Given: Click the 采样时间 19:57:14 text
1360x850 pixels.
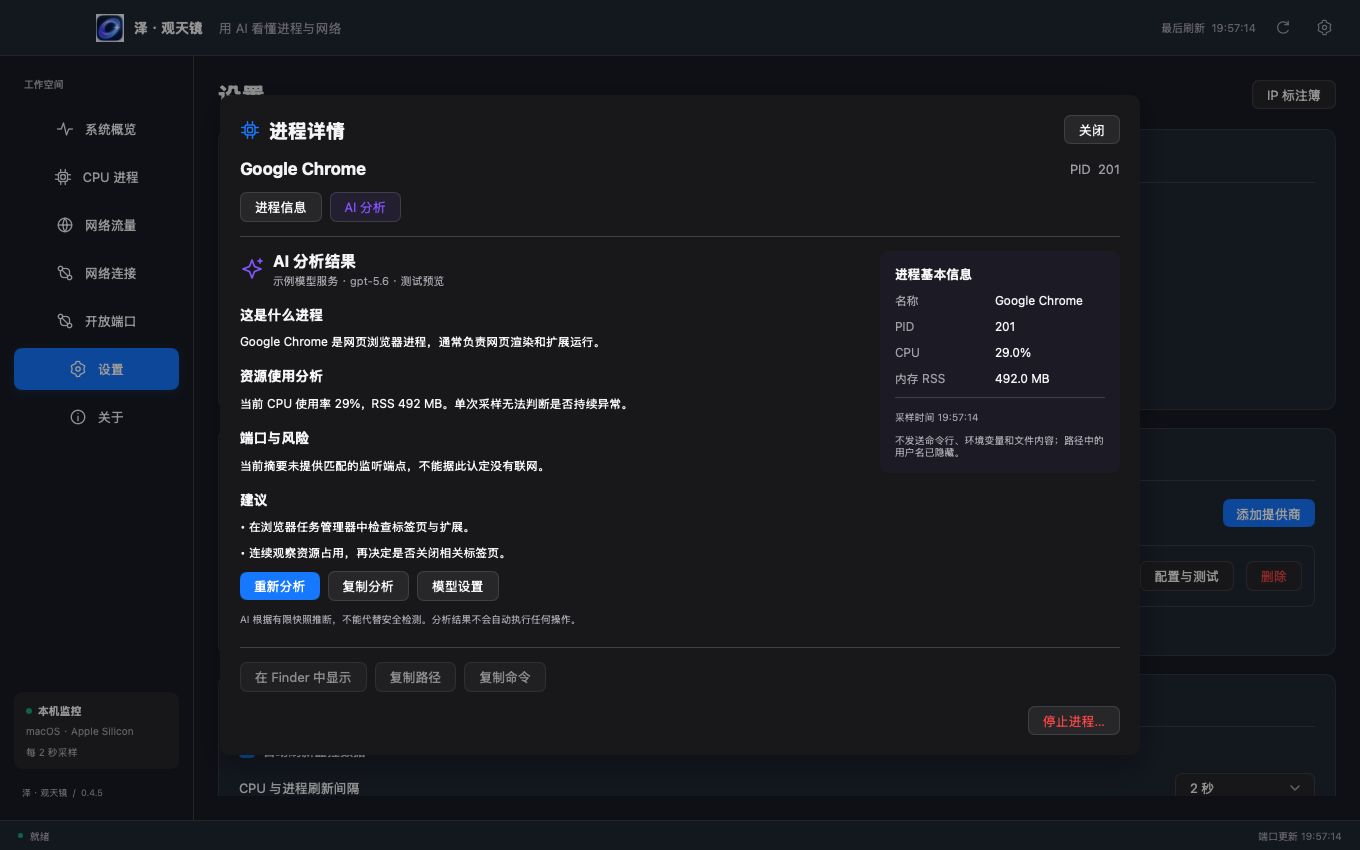Looking at the screenshot, I should pos(937,417).
